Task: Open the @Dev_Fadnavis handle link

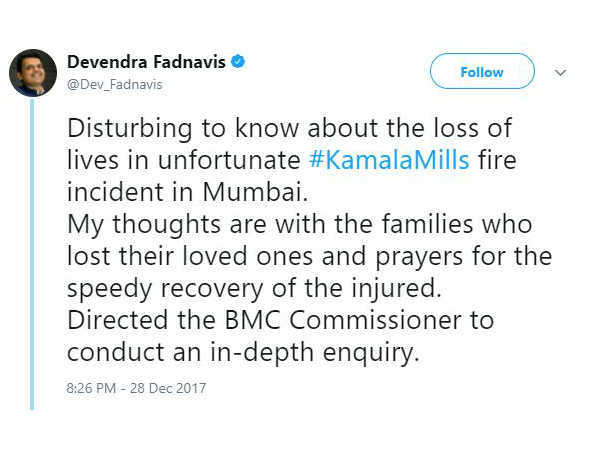Action: 115,85
